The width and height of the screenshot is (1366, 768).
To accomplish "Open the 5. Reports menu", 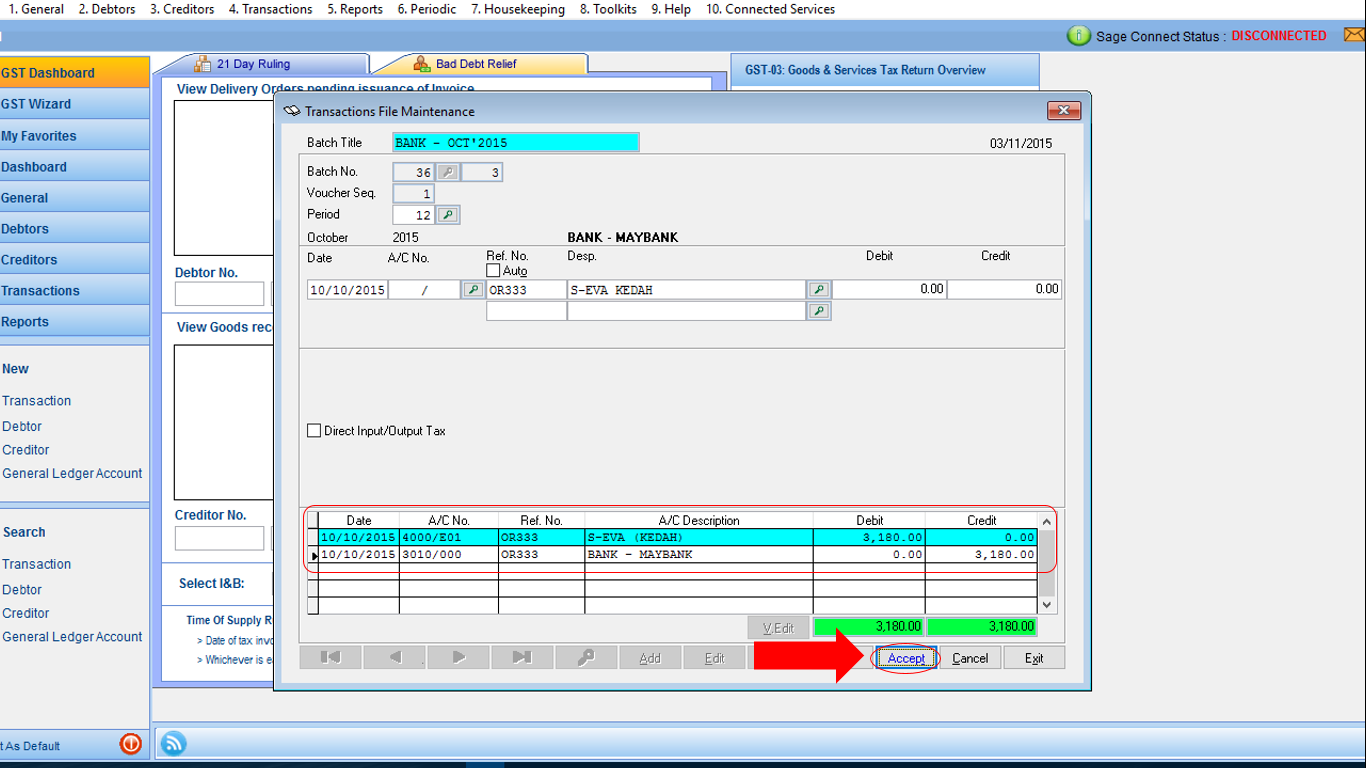I will point(355,9).
